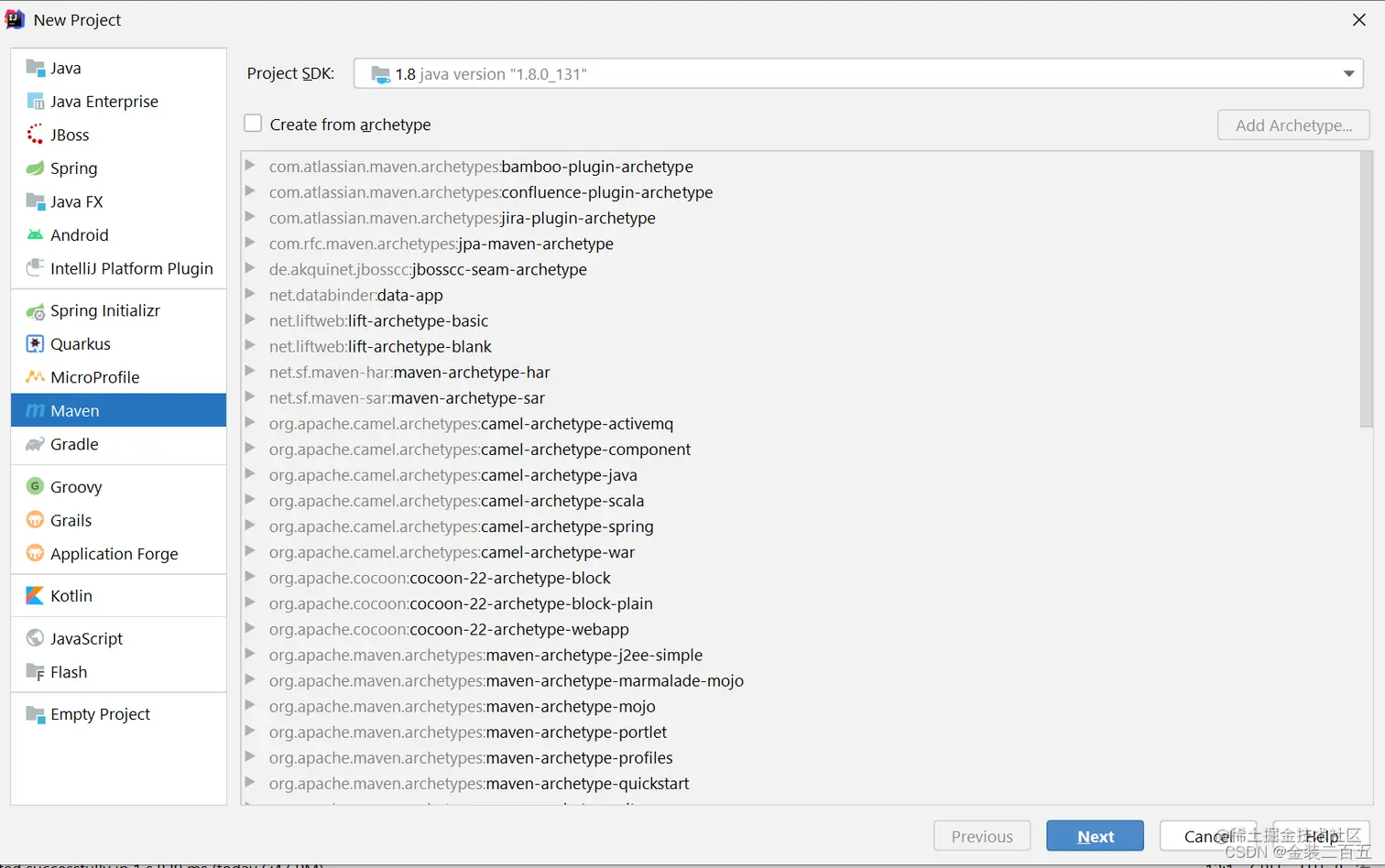The image size is (1385, 868).
Task: Click the Java project type icon
Action: tap(35, 68)
